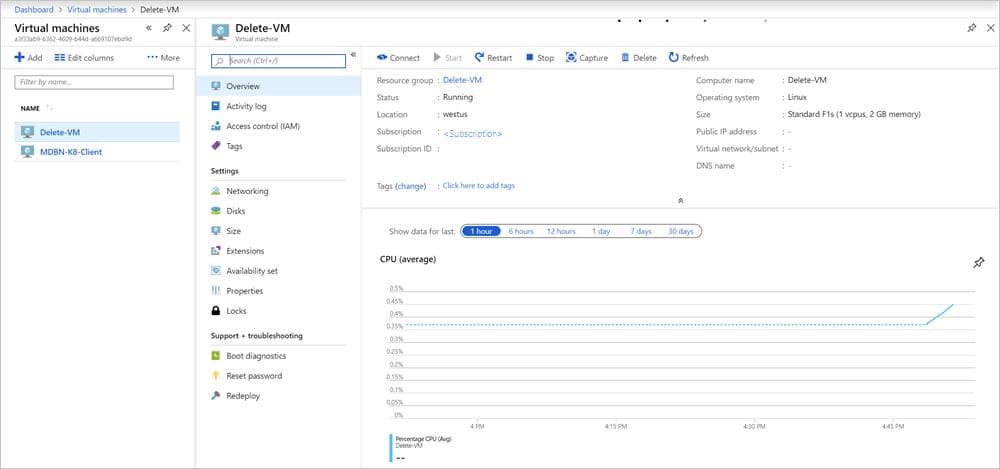Open the Delete-VM resource group link

462,80
